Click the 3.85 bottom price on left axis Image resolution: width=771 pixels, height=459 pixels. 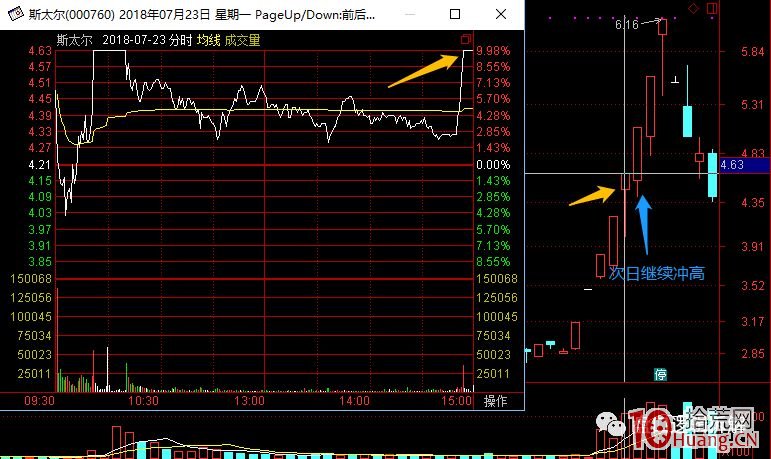(39, 262)
